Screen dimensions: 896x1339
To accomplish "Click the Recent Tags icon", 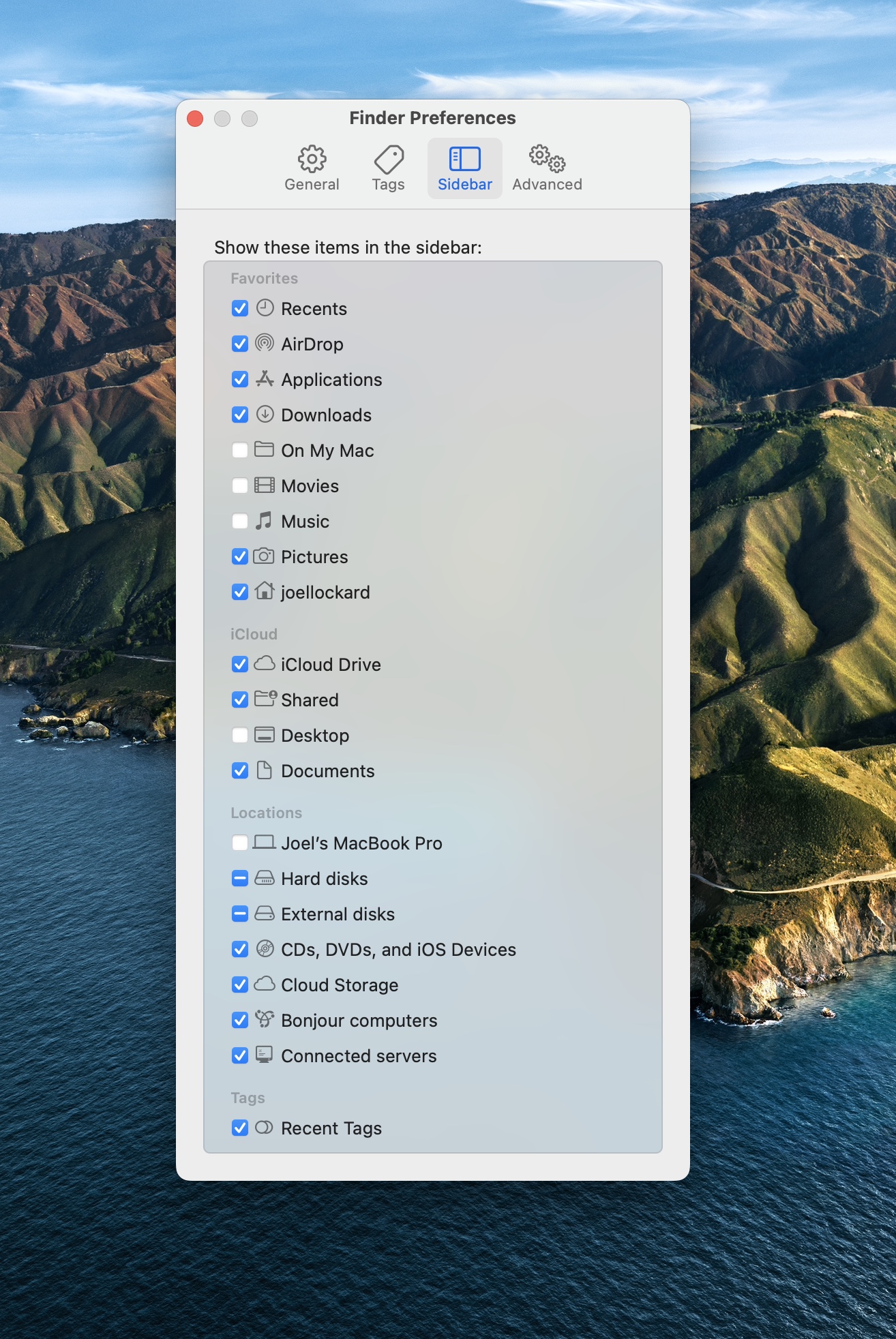I will click(264, 1128).
